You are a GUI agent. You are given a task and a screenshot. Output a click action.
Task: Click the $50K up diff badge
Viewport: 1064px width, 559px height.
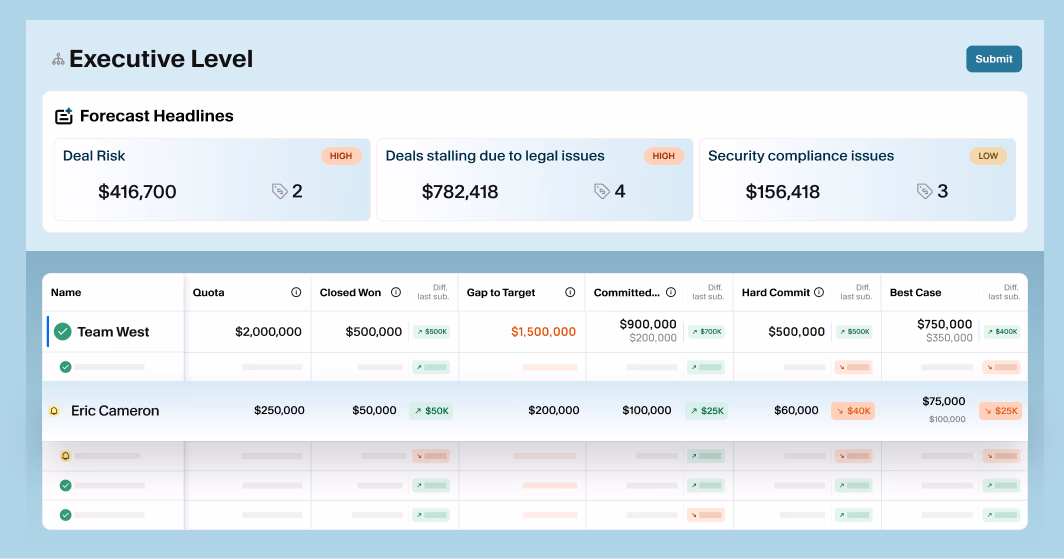432,410
